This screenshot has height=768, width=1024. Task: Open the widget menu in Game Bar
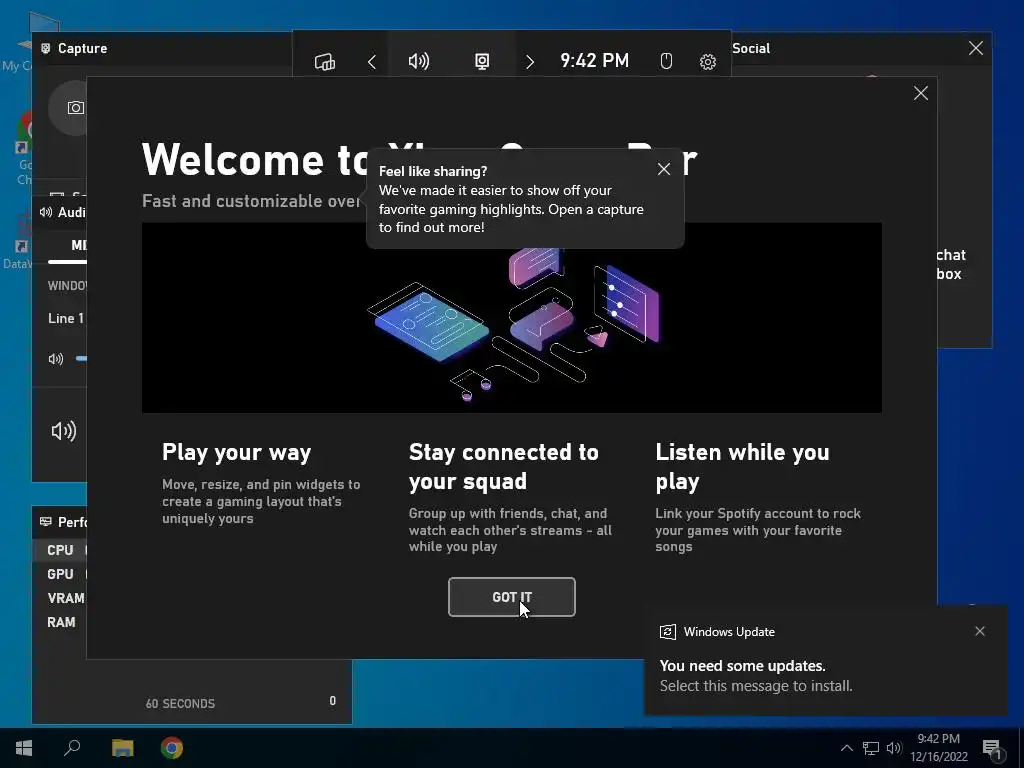coord(325,62)
